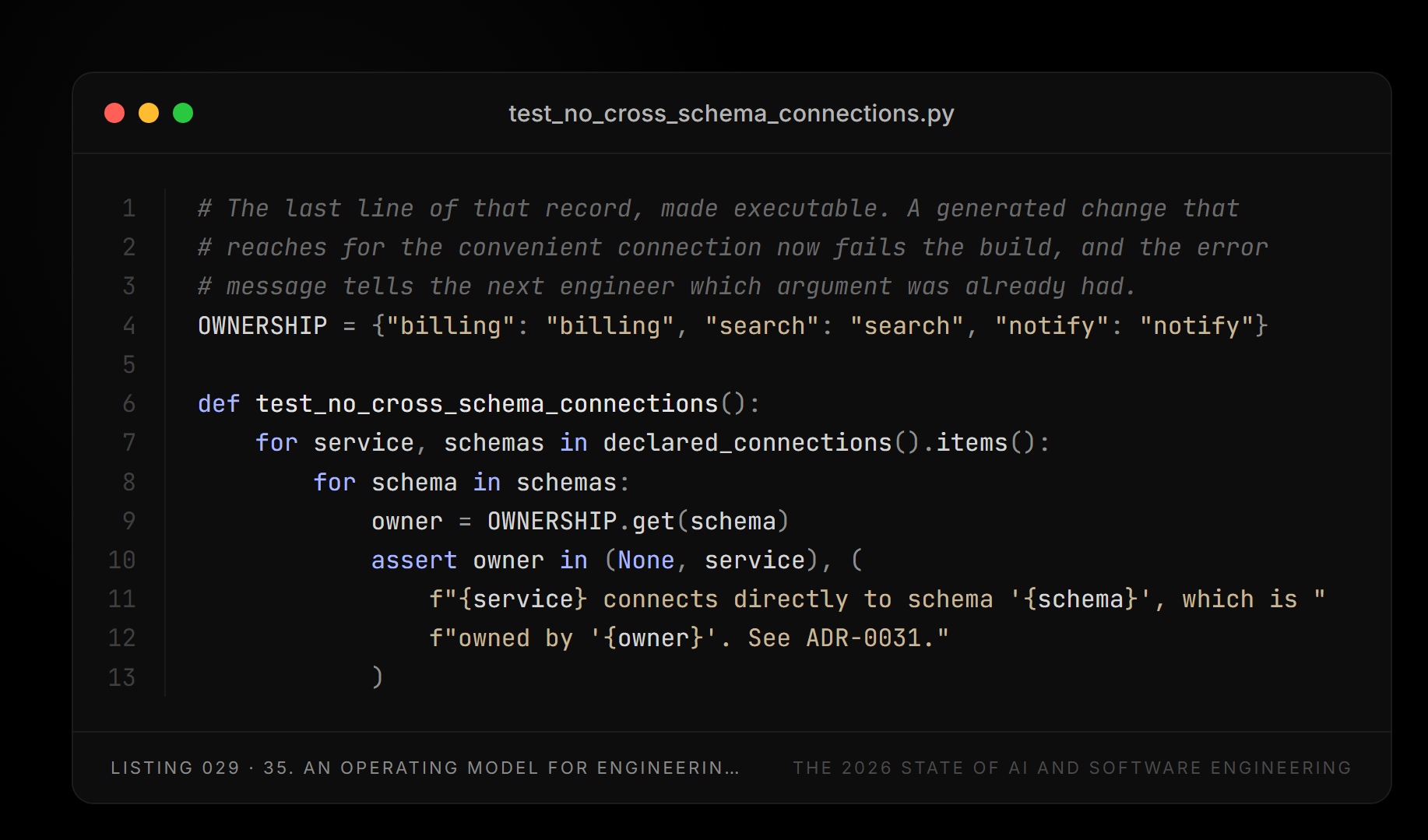Click the 'See ADR-0031.' text

(x=841, y=638)
